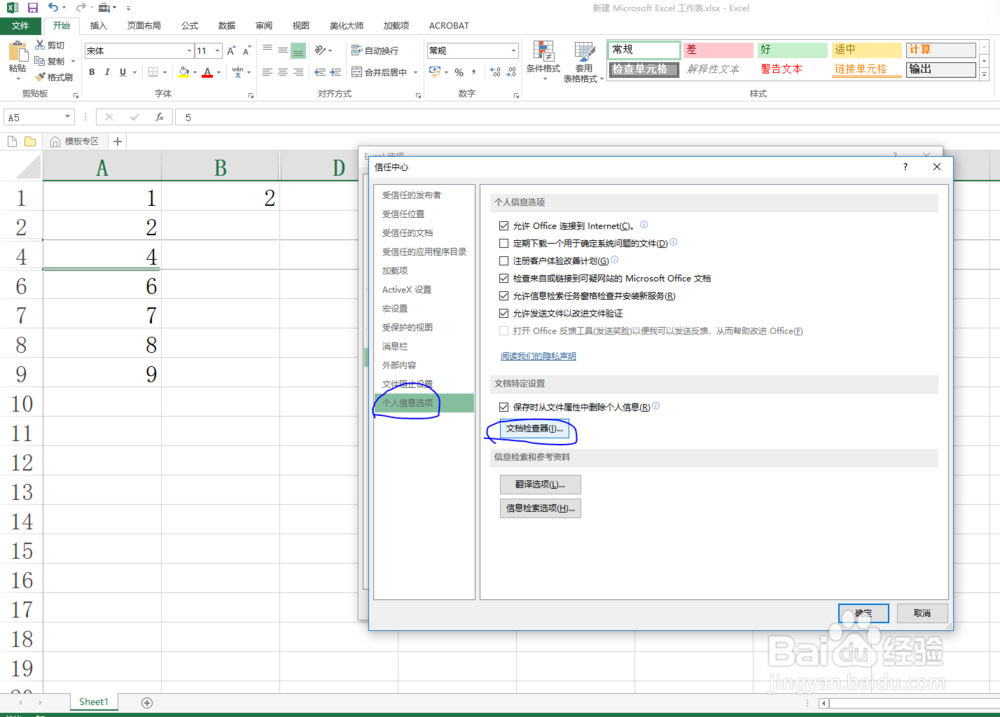Click the Undo arrow icon
The image size is (1000, 717).
[54, 8]
